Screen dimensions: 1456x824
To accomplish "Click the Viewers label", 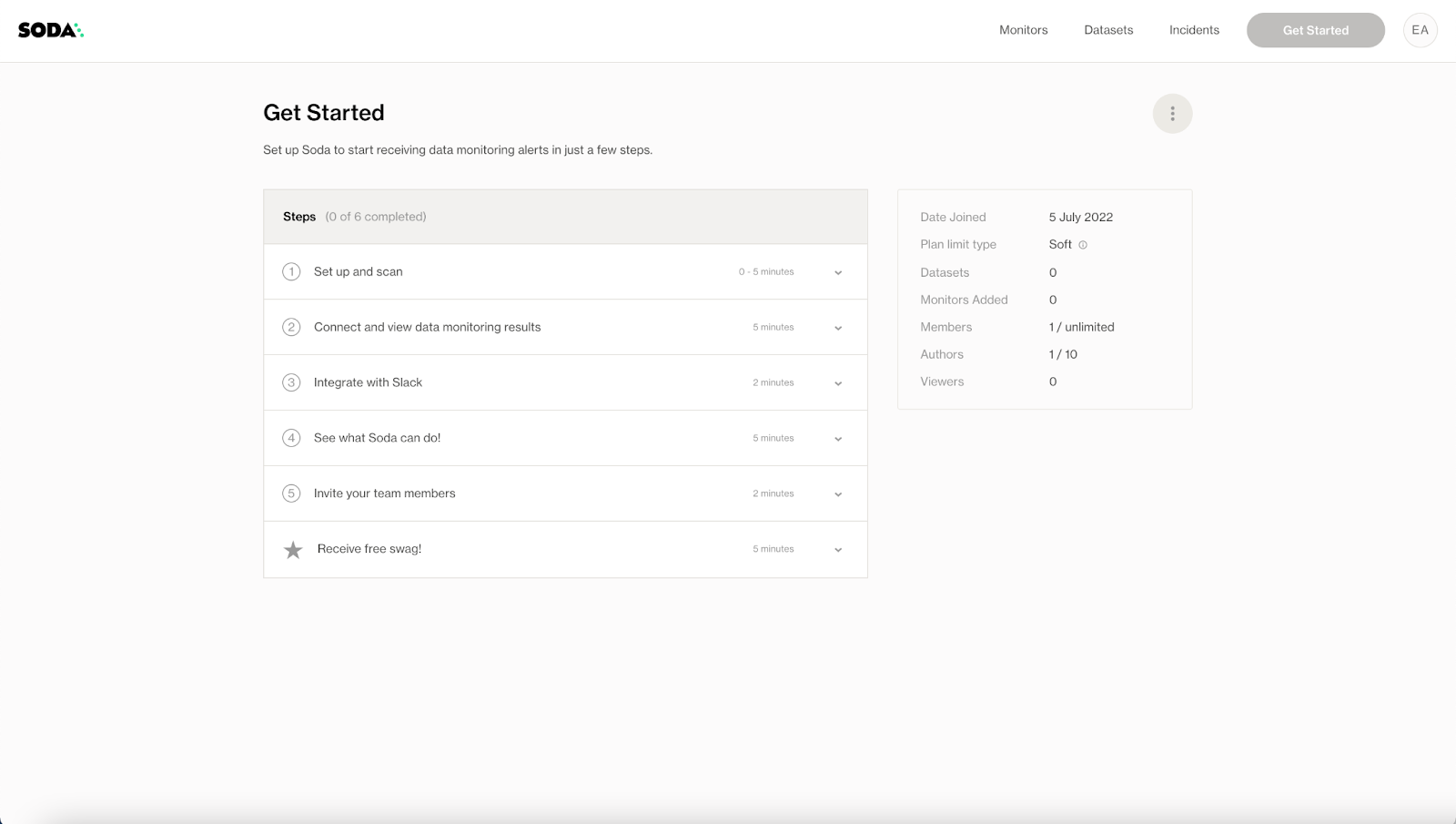I will tap(942, 382).
